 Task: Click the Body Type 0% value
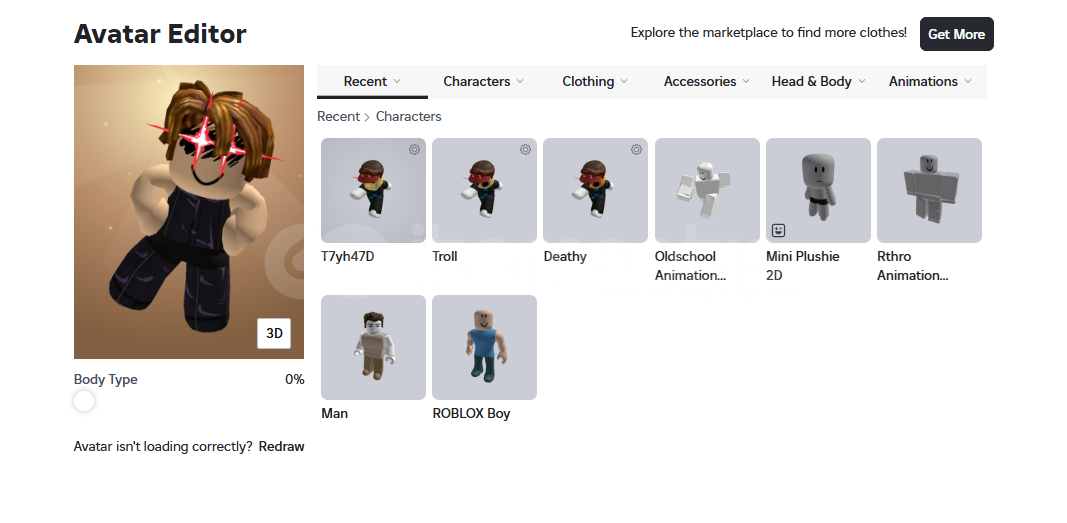pyautogui.click(x=295, y=379)
